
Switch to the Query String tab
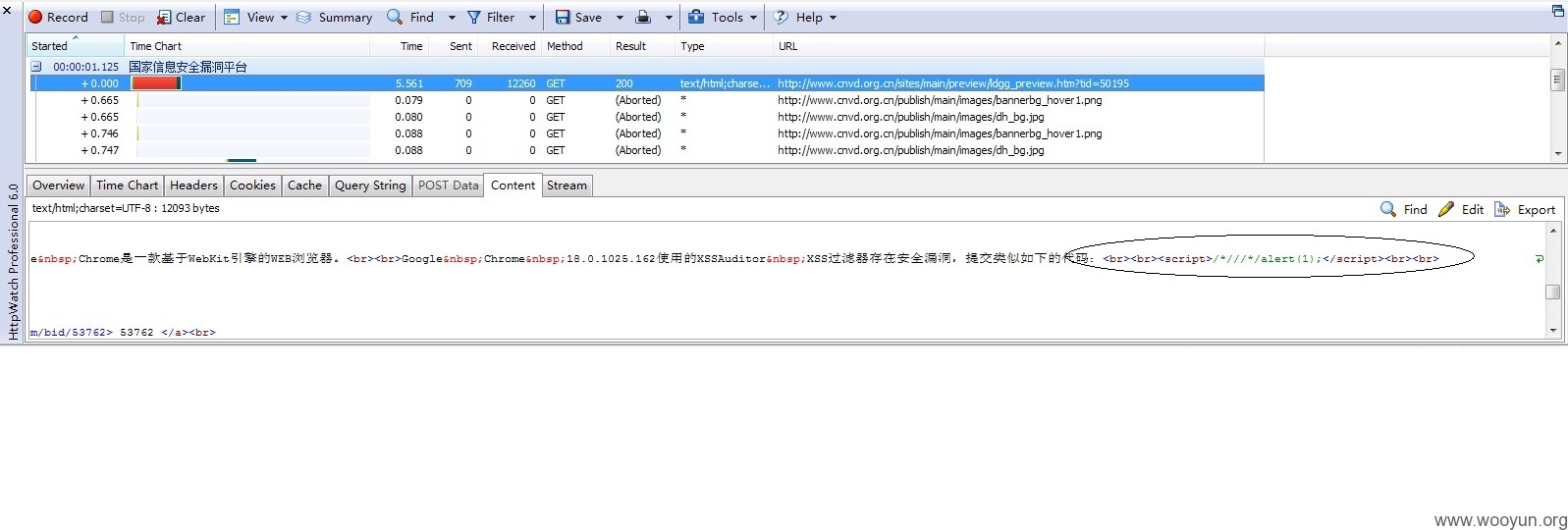click(370, 185)
